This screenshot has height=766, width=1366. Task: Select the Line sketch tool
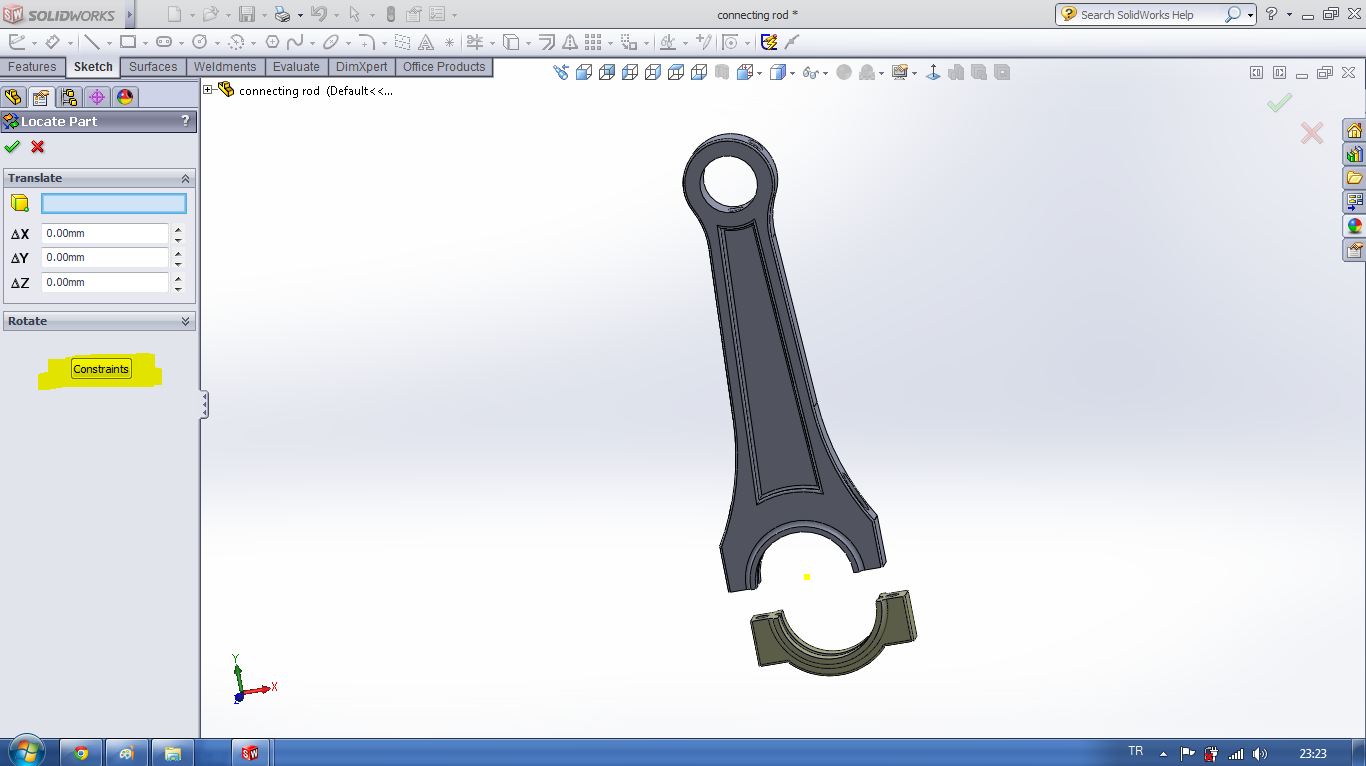coord(91,42)
